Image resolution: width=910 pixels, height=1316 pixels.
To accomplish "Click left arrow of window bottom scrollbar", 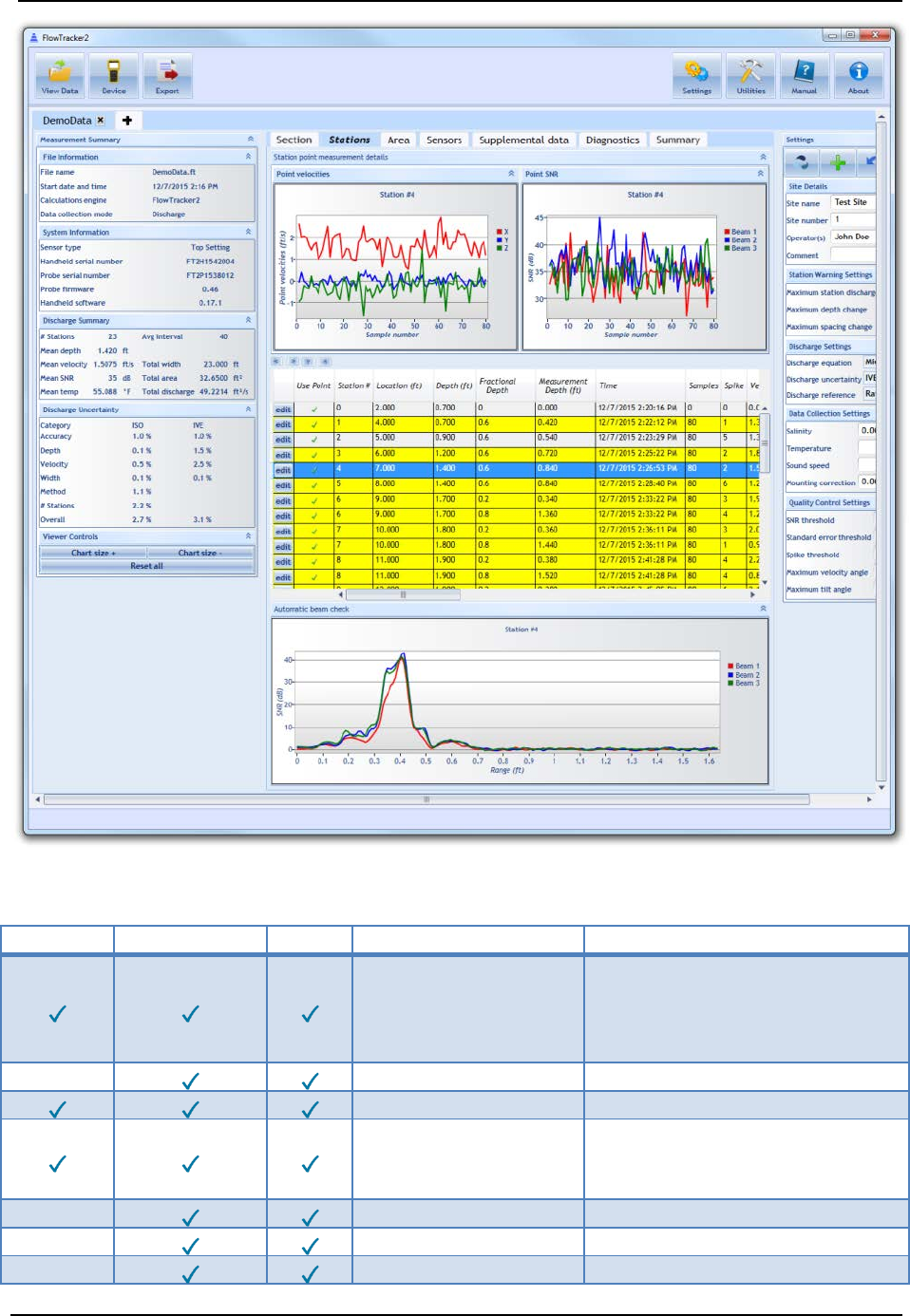I will [38, 799].
